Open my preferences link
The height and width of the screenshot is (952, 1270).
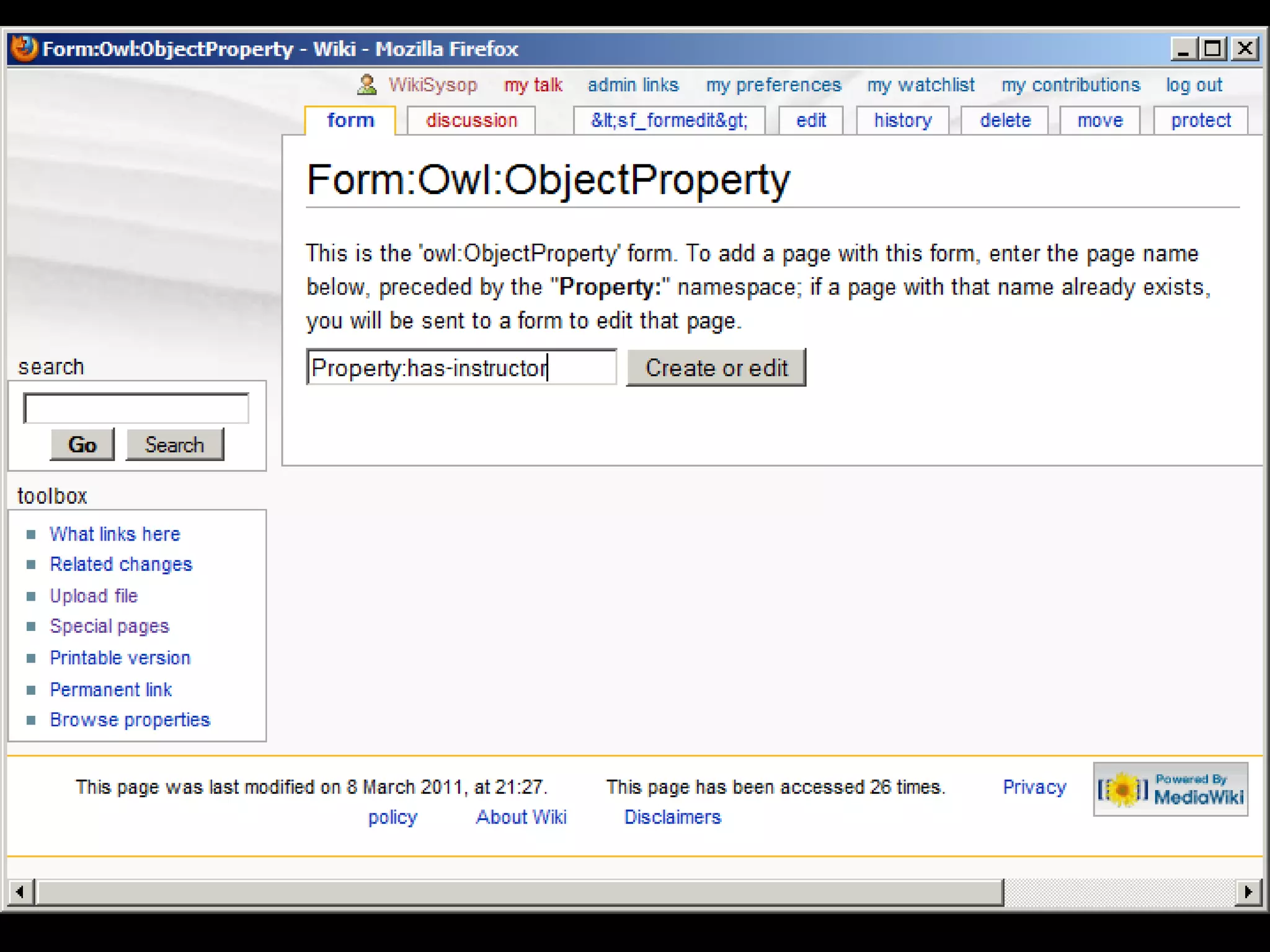coord(773,85)
